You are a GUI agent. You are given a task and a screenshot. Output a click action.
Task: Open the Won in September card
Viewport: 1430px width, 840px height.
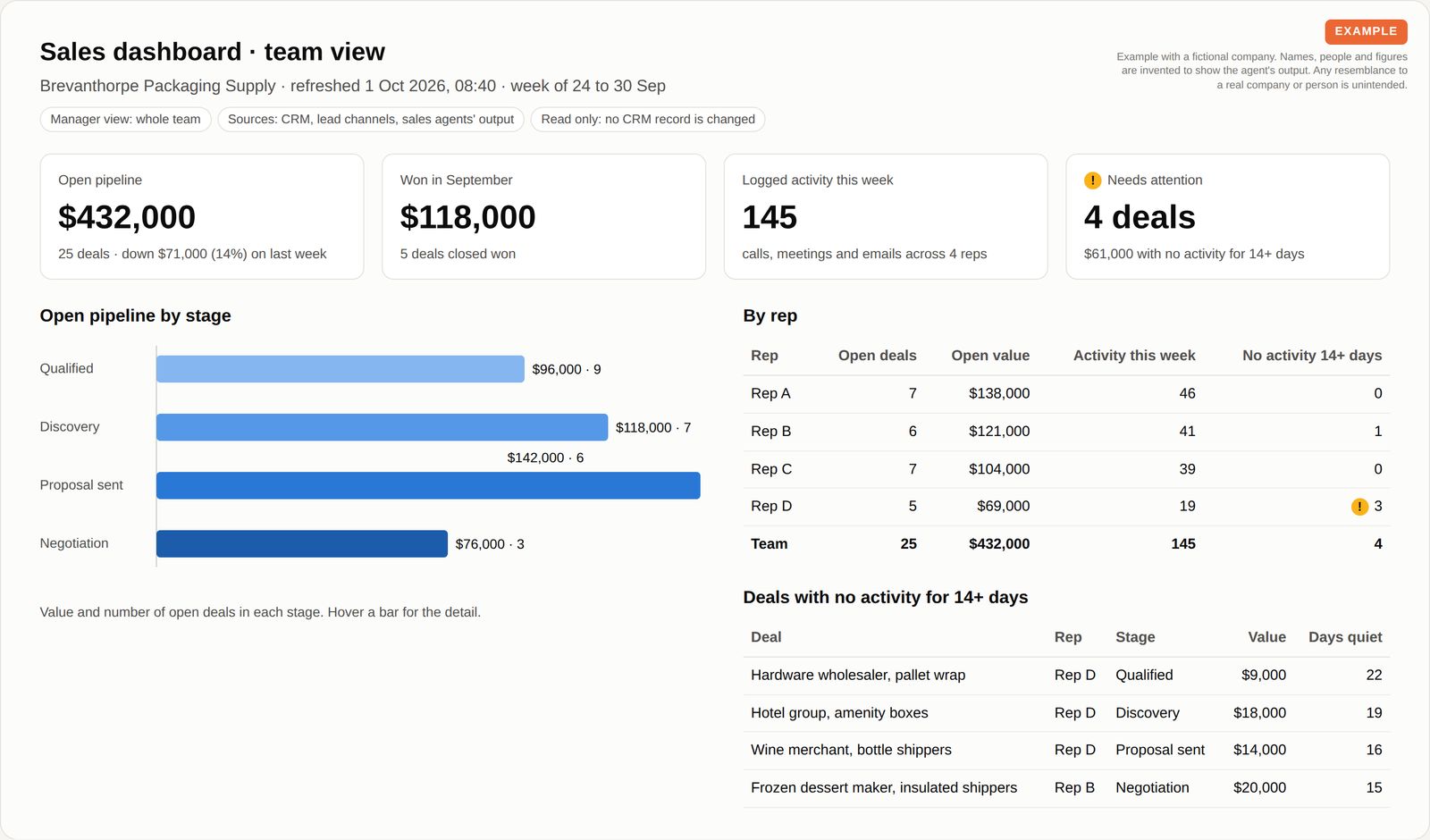click(543, 216)
